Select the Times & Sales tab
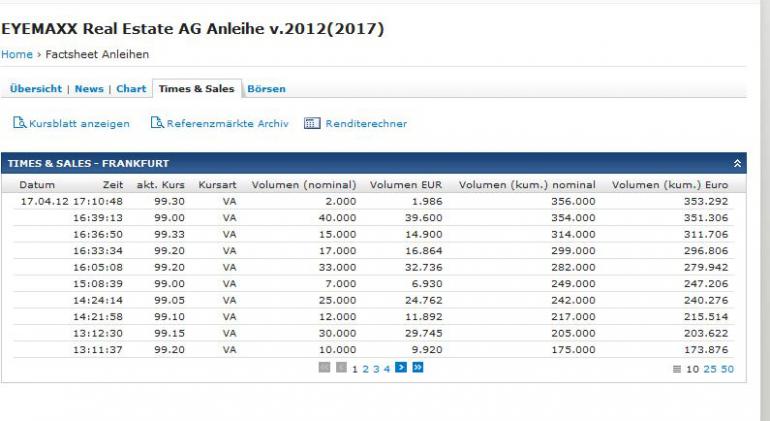770x421 pixels. point(196,89)
